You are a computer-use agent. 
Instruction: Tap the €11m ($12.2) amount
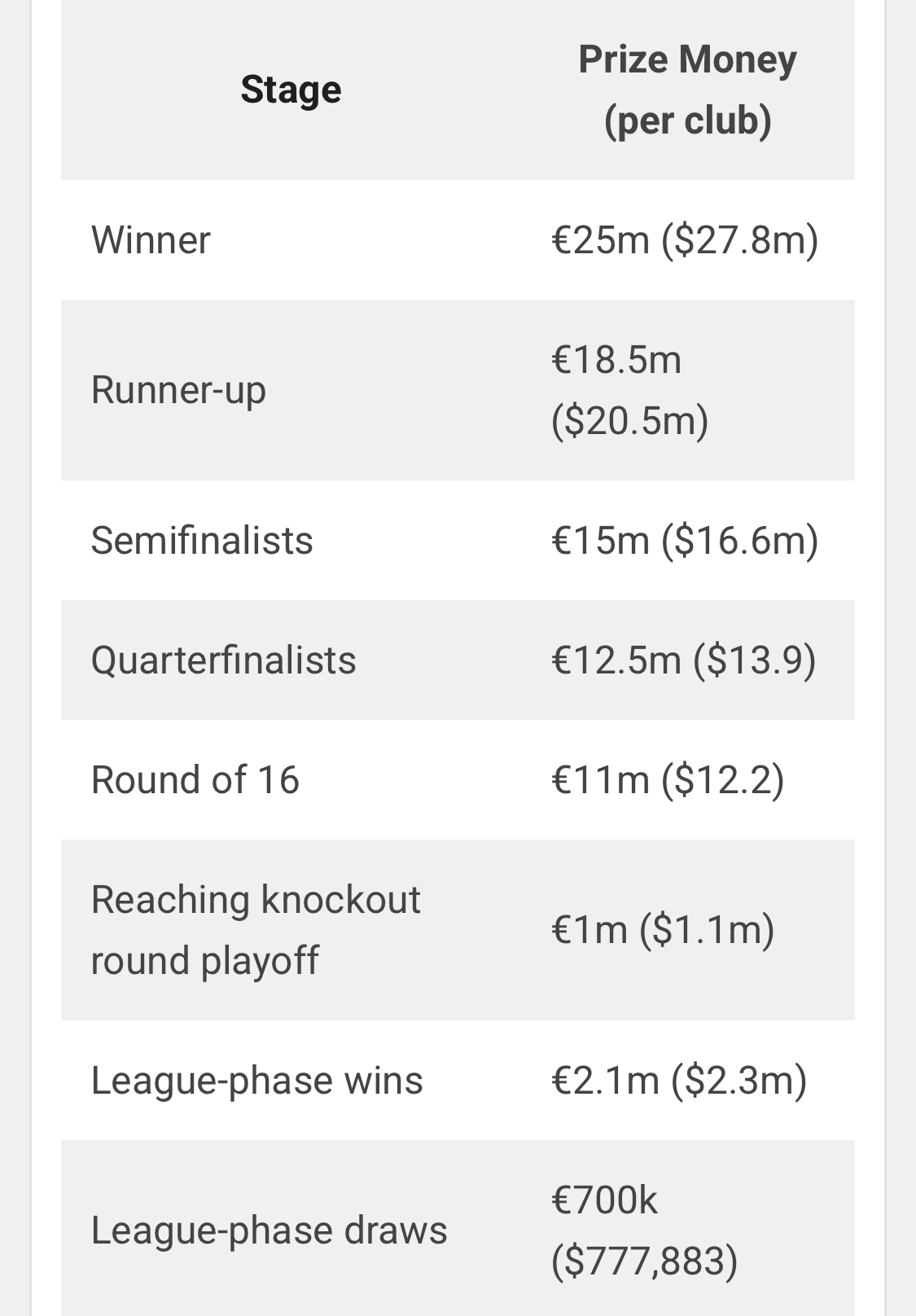[668, 779]
